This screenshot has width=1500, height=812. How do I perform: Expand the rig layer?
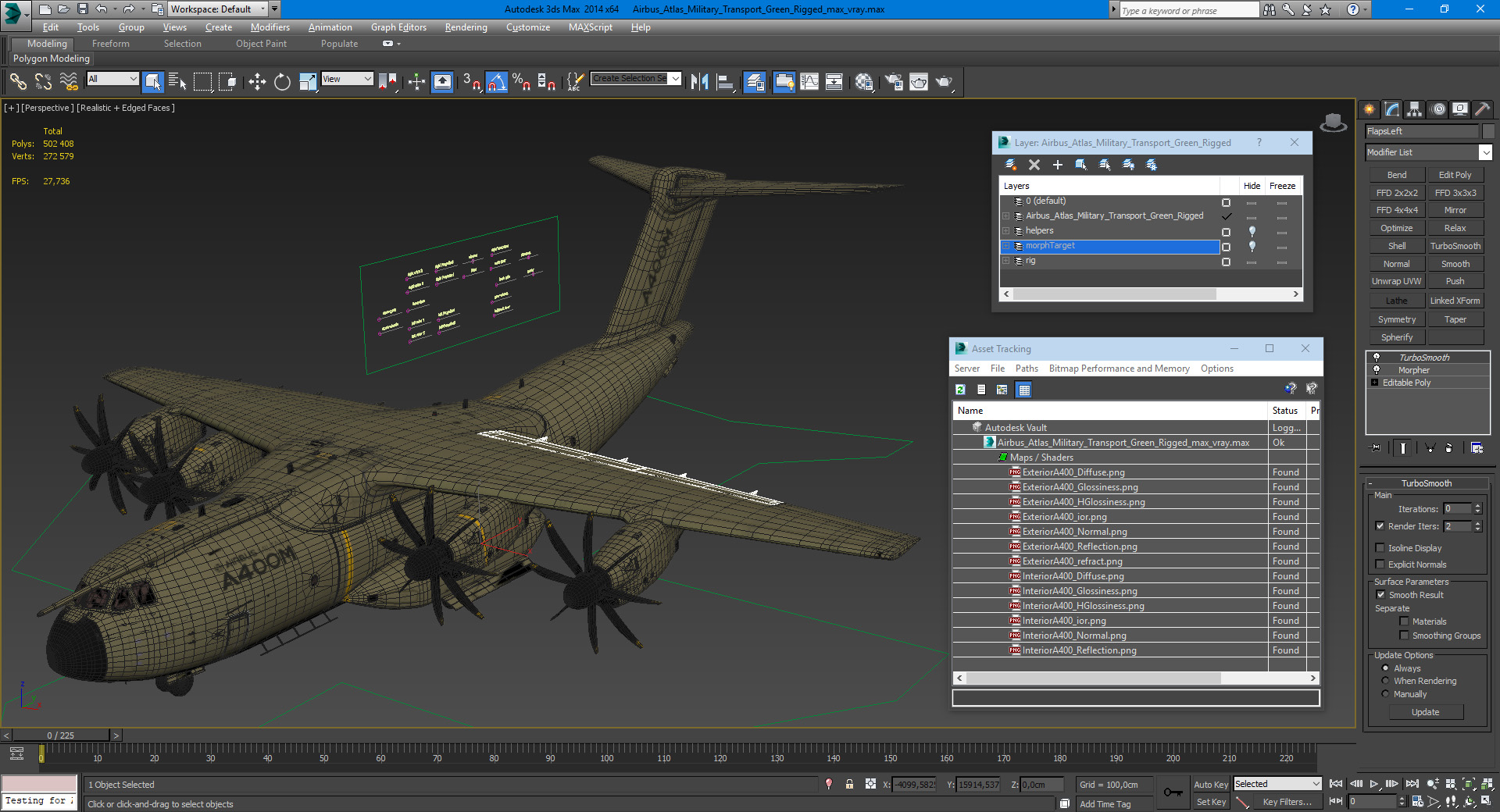click(1006, 261)
